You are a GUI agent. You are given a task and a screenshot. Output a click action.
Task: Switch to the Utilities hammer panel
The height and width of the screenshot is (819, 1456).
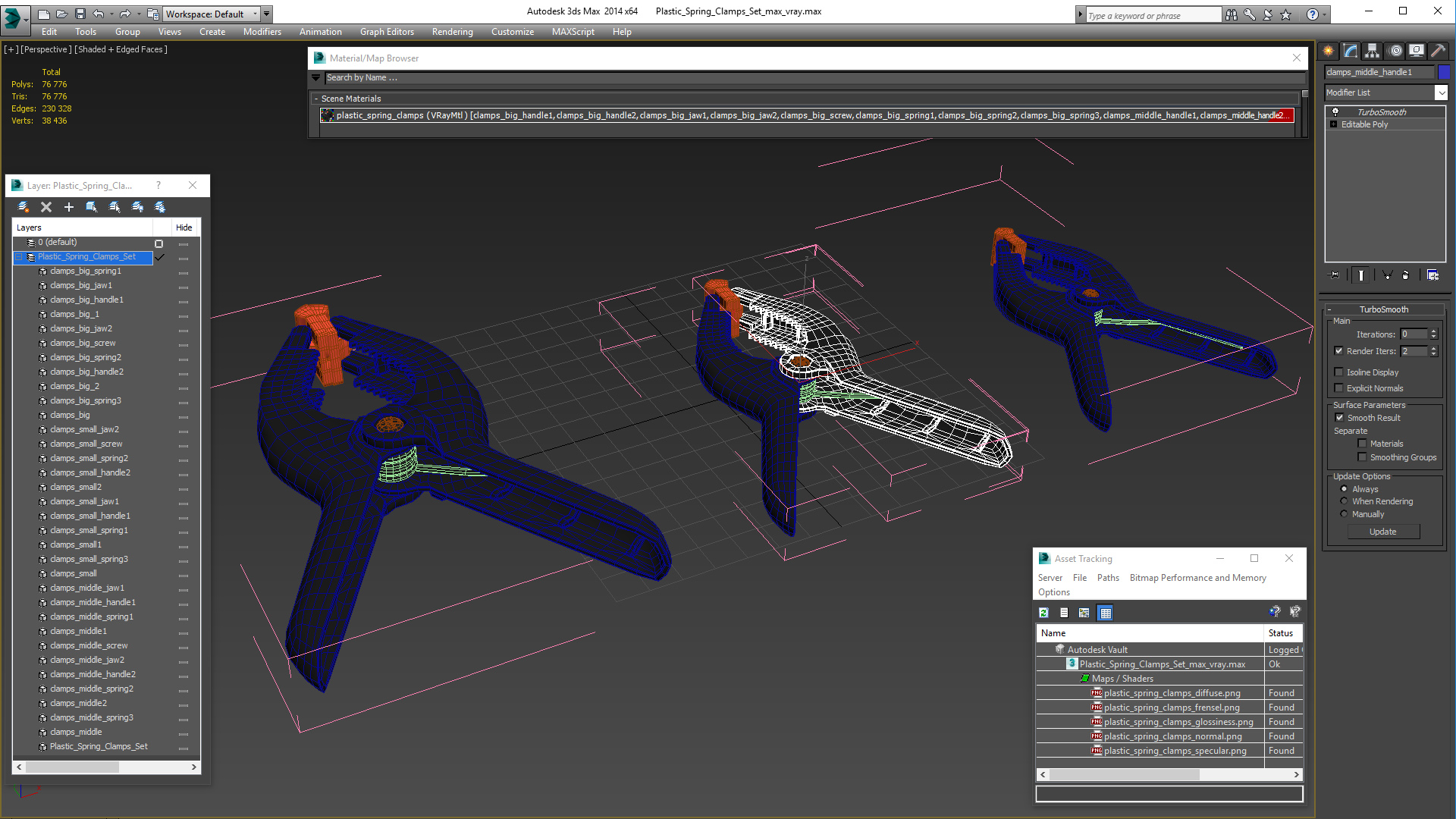[1438, 51]
